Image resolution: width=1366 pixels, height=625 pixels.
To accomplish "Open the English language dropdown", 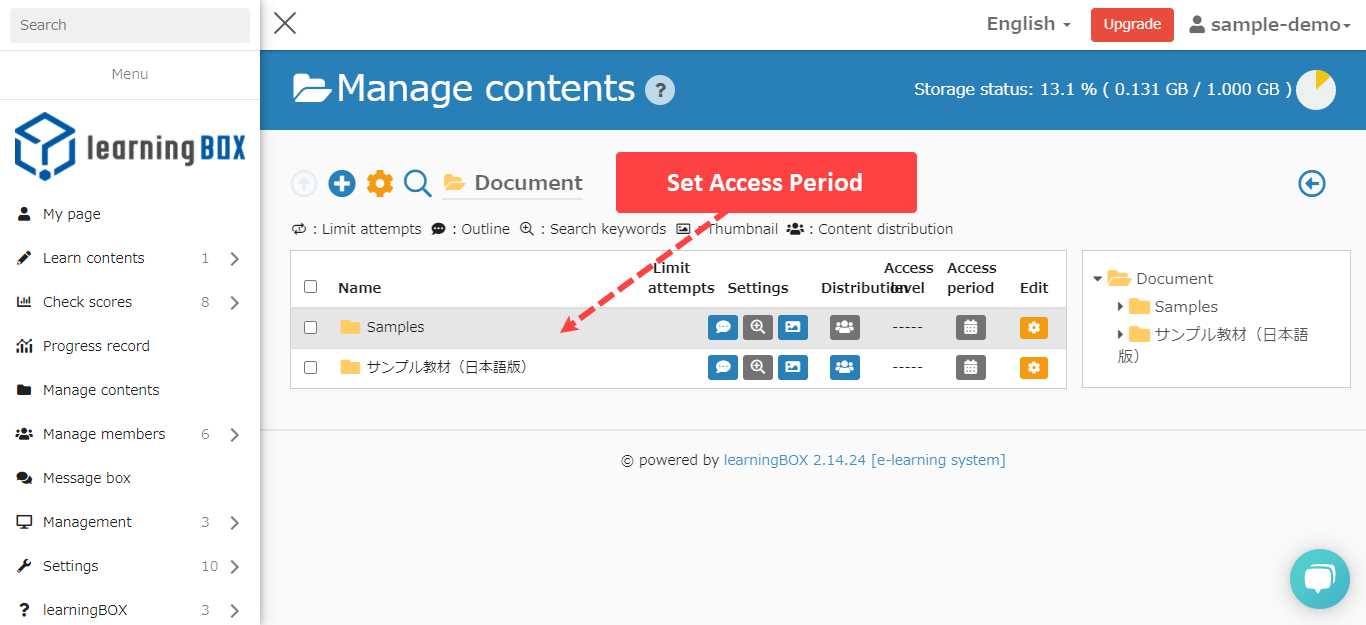I will [x=1028, y=24].
